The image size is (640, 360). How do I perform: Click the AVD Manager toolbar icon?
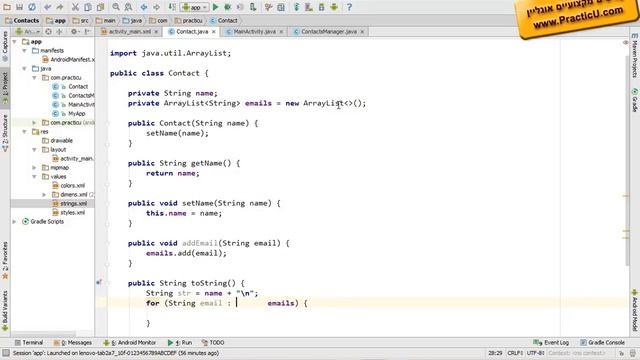[309, 7]
